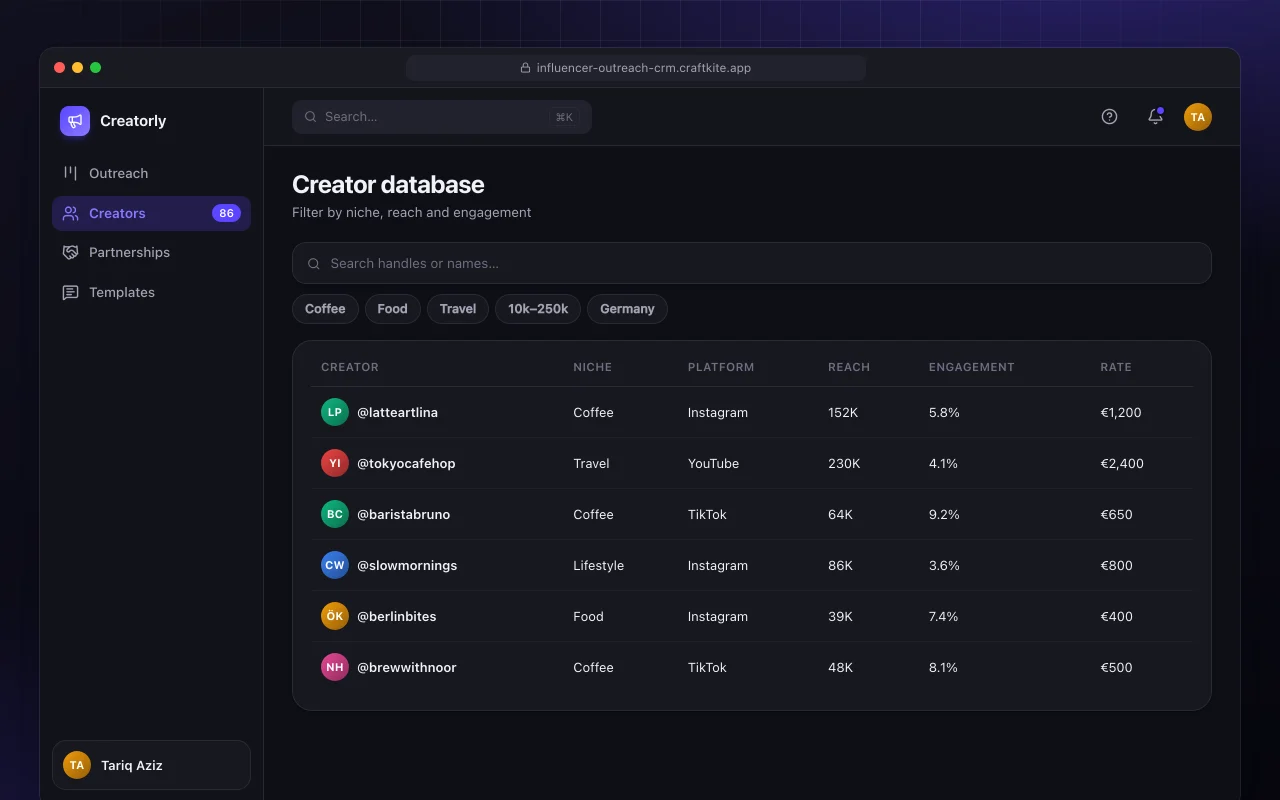Toggle the Coffee filter chip
This screenshot has width=1280, height=800.
point(325,309)
